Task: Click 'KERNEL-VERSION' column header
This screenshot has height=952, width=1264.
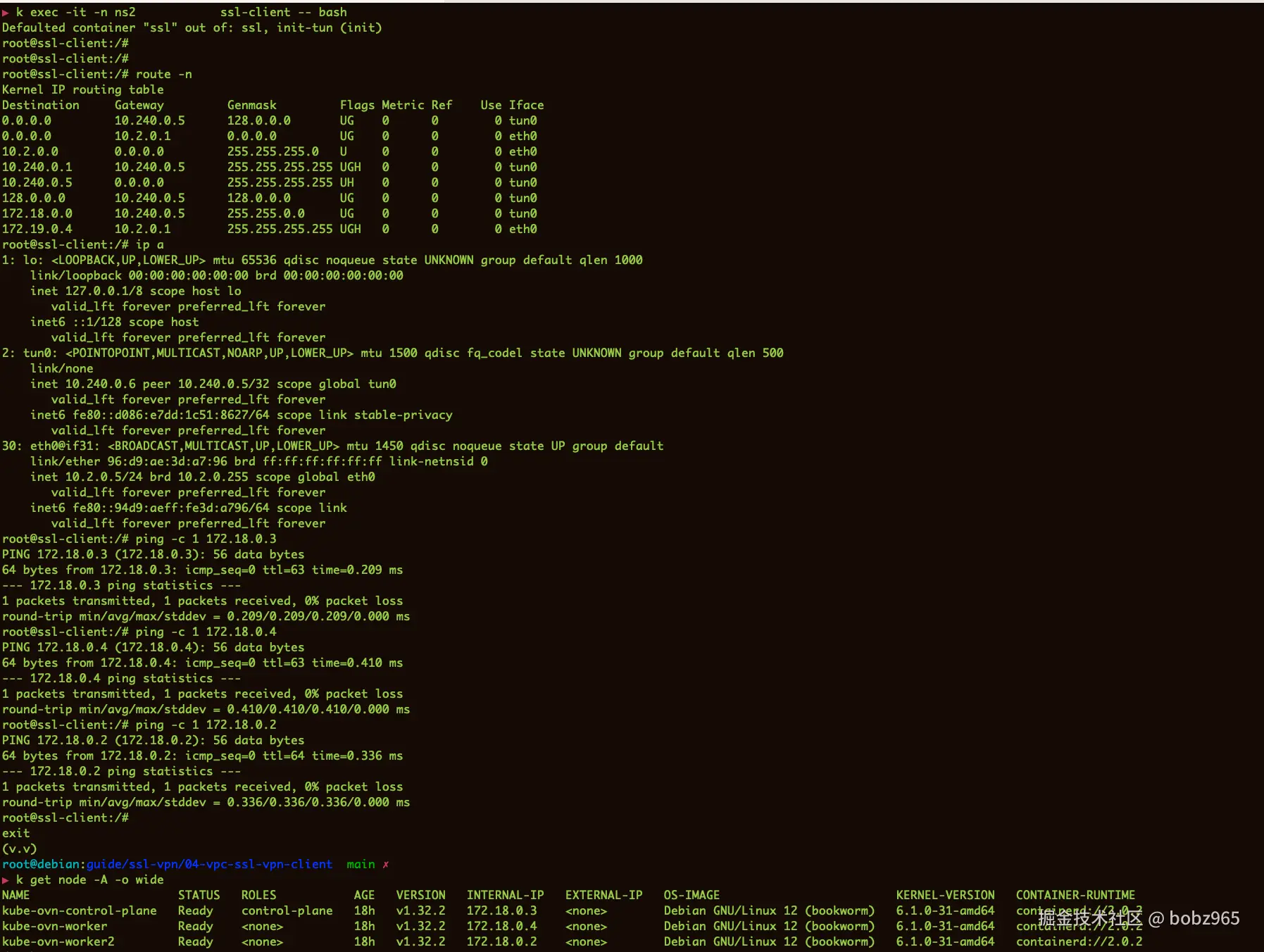Action: pos(946,895)
